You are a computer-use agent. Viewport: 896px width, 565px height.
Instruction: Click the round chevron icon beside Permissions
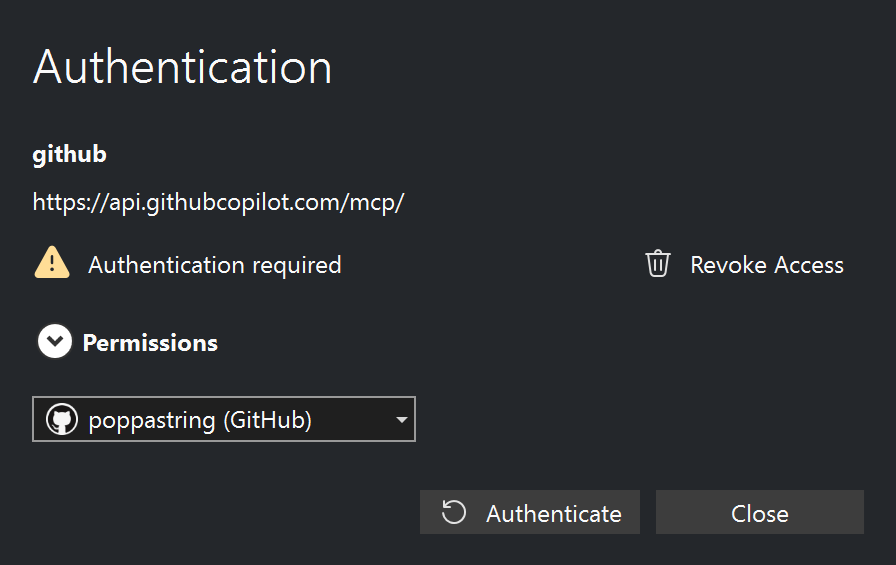click(55, 342)
